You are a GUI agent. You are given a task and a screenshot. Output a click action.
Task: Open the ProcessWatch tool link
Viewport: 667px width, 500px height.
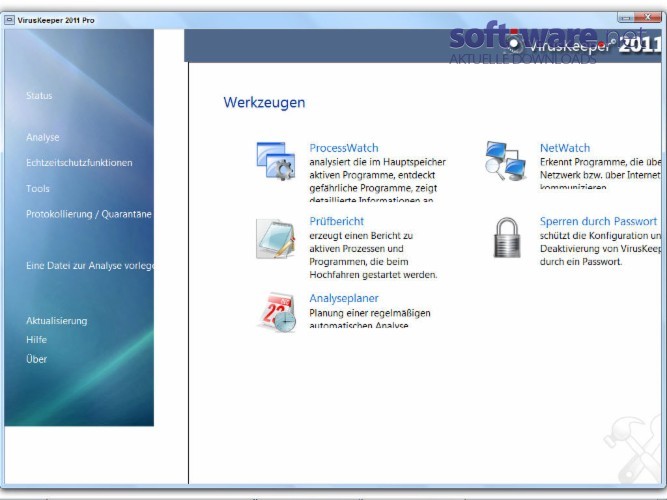pos(344,148)
